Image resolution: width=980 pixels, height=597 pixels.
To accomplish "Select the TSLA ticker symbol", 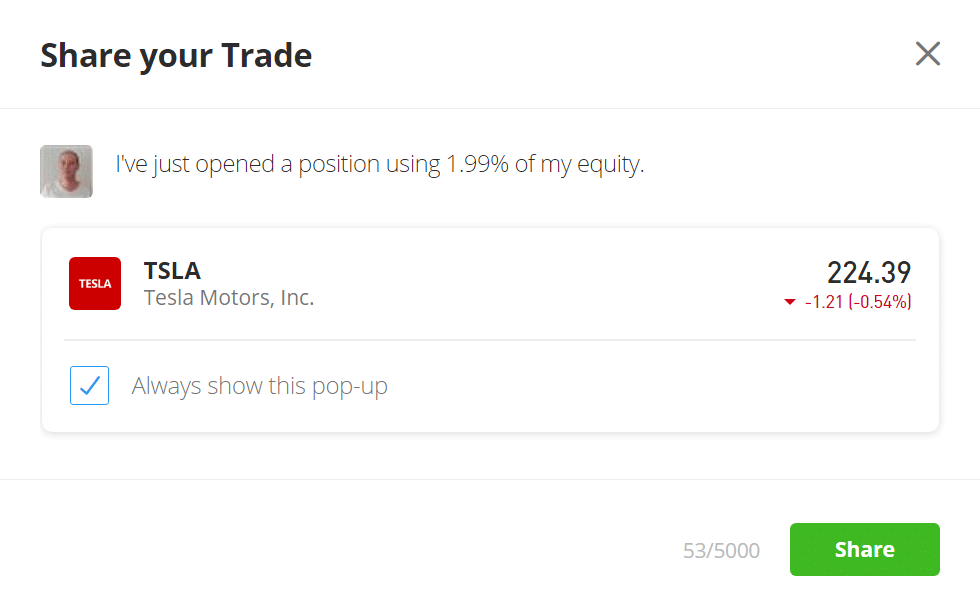I will click(x=172, y=271).
